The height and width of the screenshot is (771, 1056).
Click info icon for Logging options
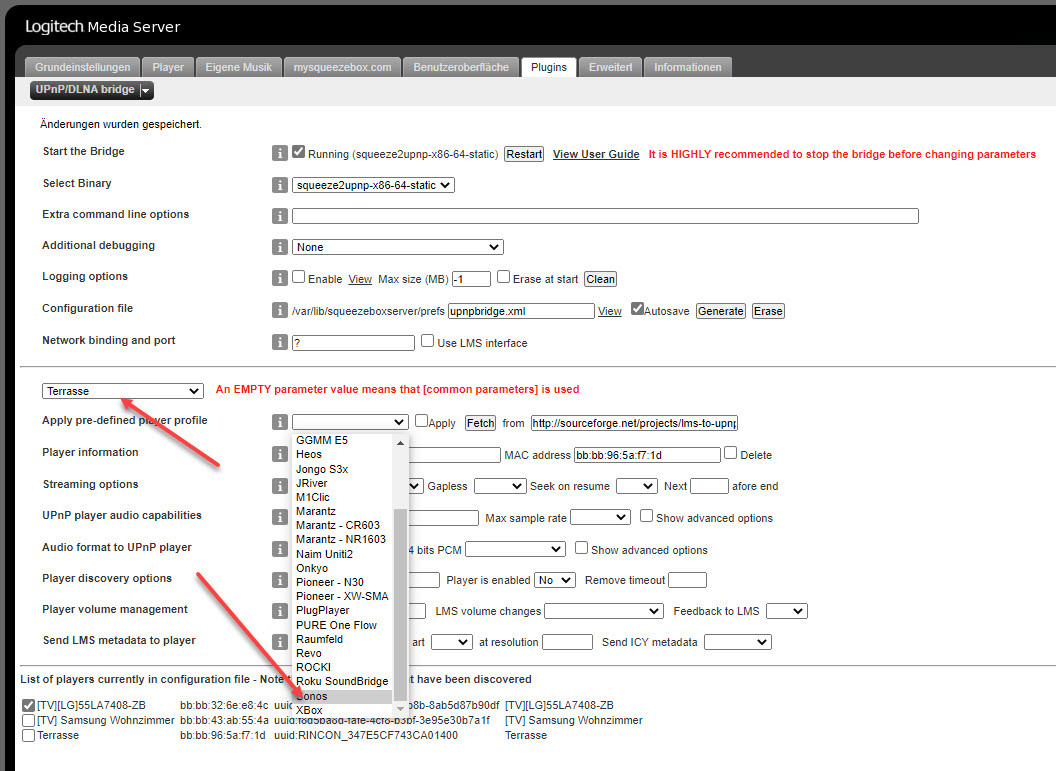[x=279, y=278]
